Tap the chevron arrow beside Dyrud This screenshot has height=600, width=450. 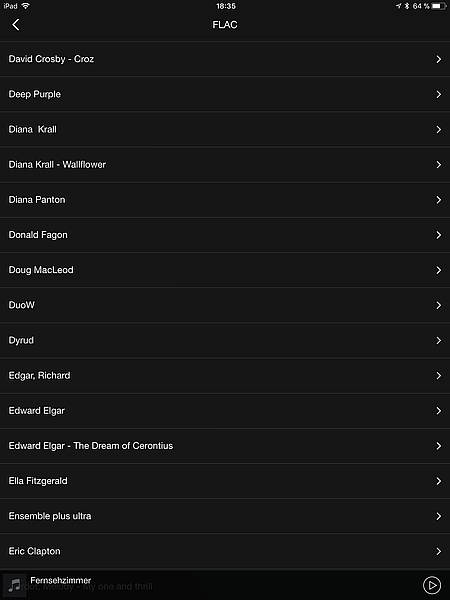click(x=439, y=340)
